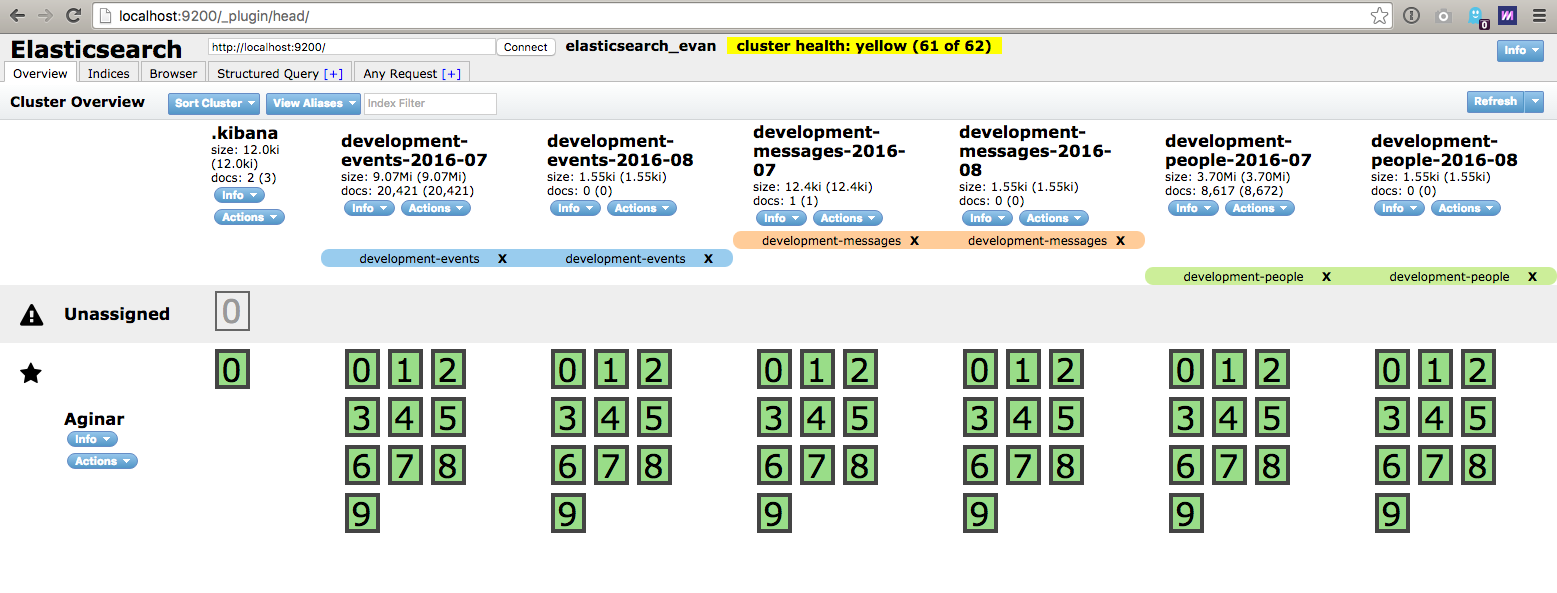Open the browser hamburger menu

point(1539,15)
